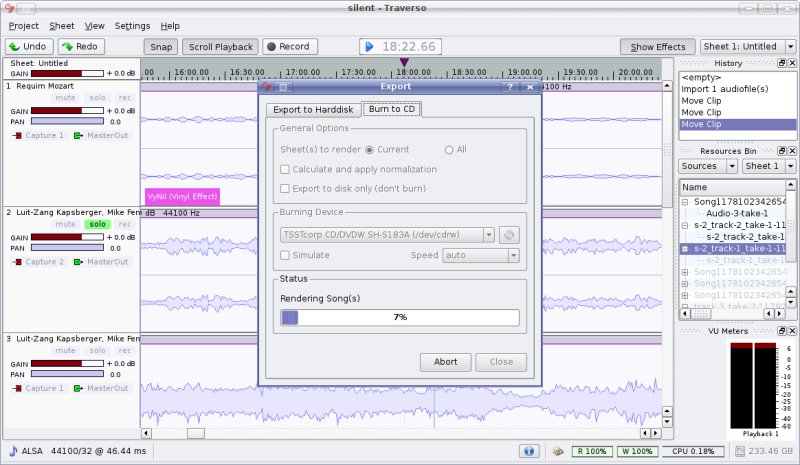Click the VyNil (Vinyl Effect) plugin label

click(182, 197)
